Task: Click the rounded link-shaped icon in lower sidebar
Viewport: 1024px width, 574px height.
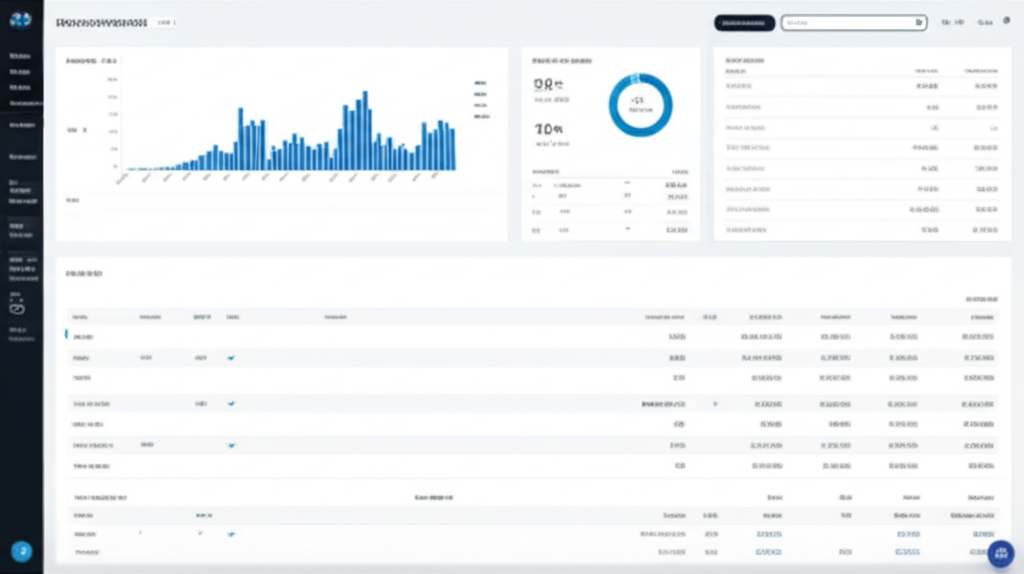Action: 18,305
